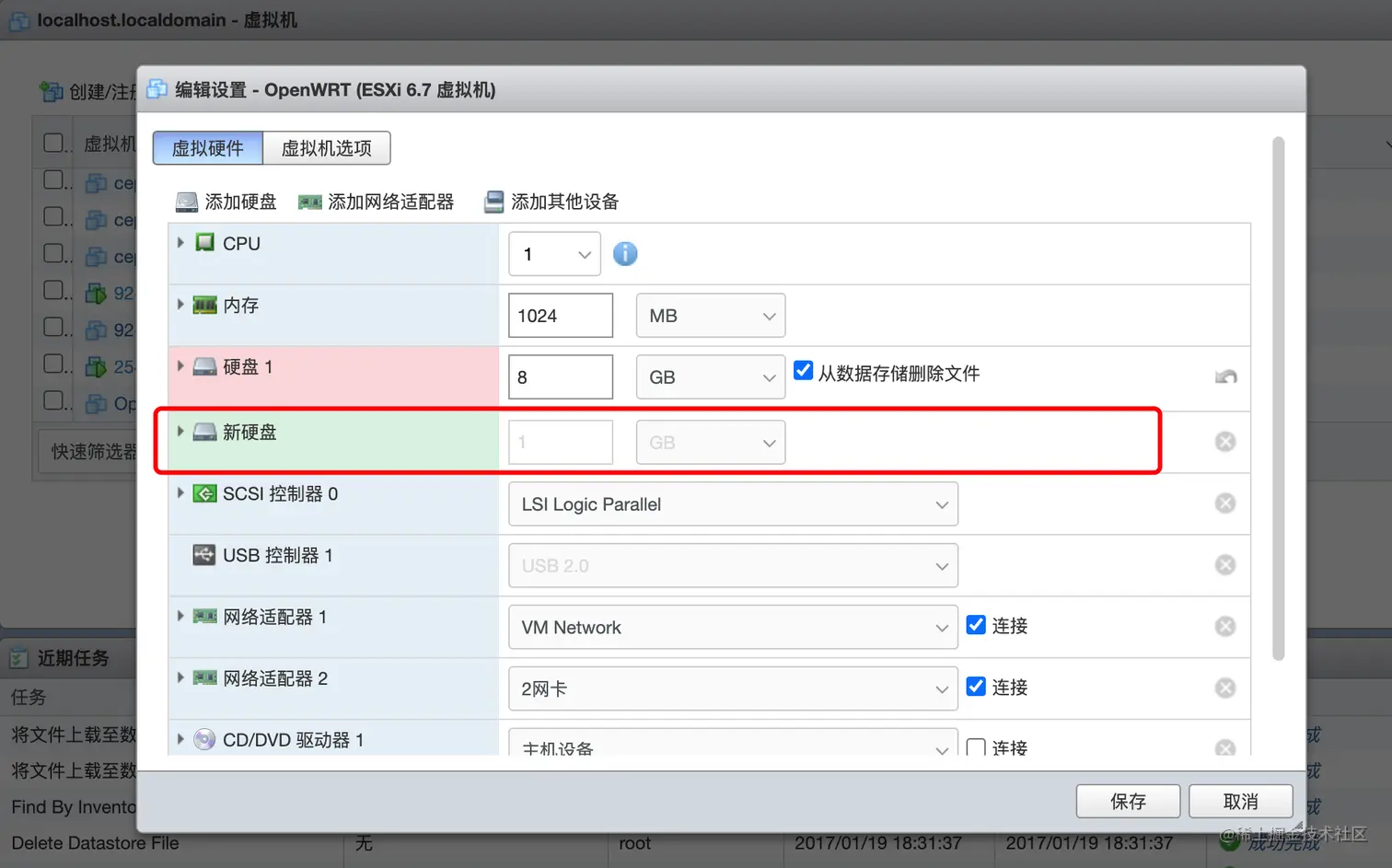Click the SCSI 控制器 0 icon

click(204, 493)
